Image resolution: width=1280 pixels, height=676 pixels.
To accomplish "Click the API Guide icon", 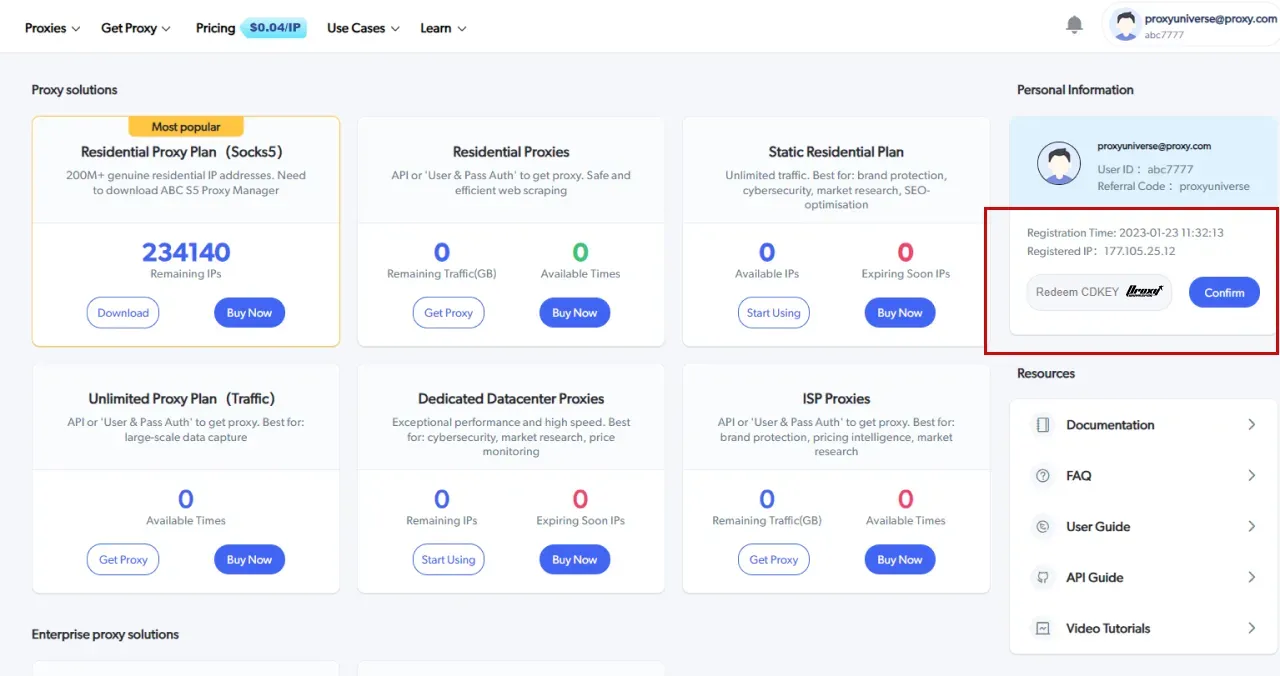I will pos(1043,578).
